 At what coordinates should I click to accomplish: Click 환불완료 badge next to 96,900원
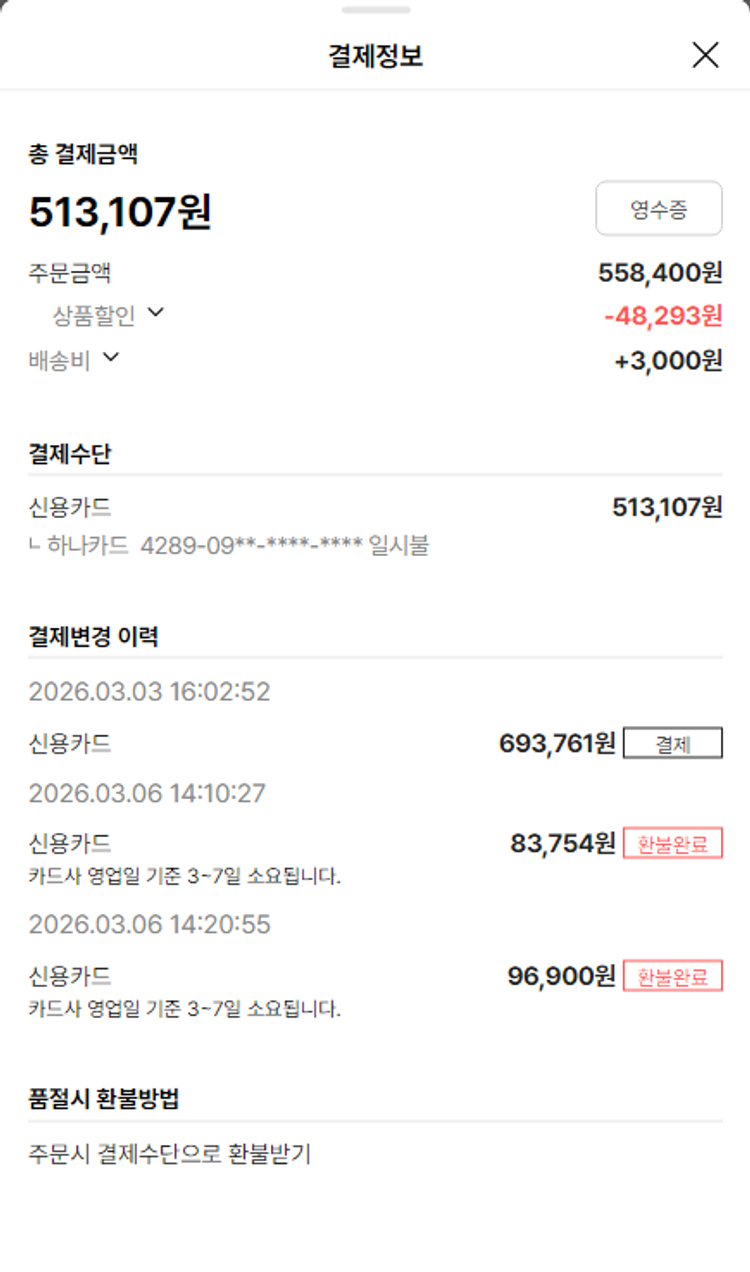click(672, 976)
